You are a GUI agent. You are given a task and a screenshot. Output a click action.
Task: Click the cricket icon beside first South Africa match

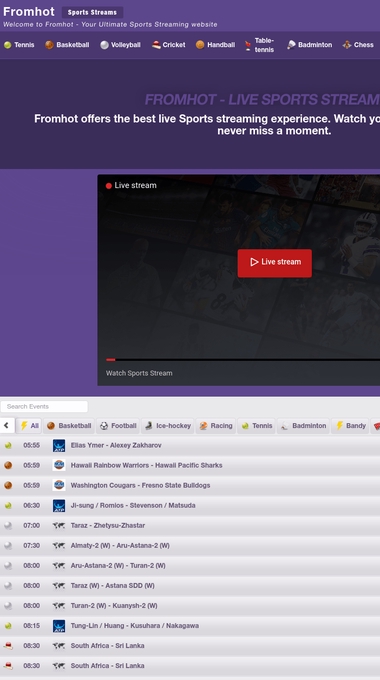(x=8, y=646)
